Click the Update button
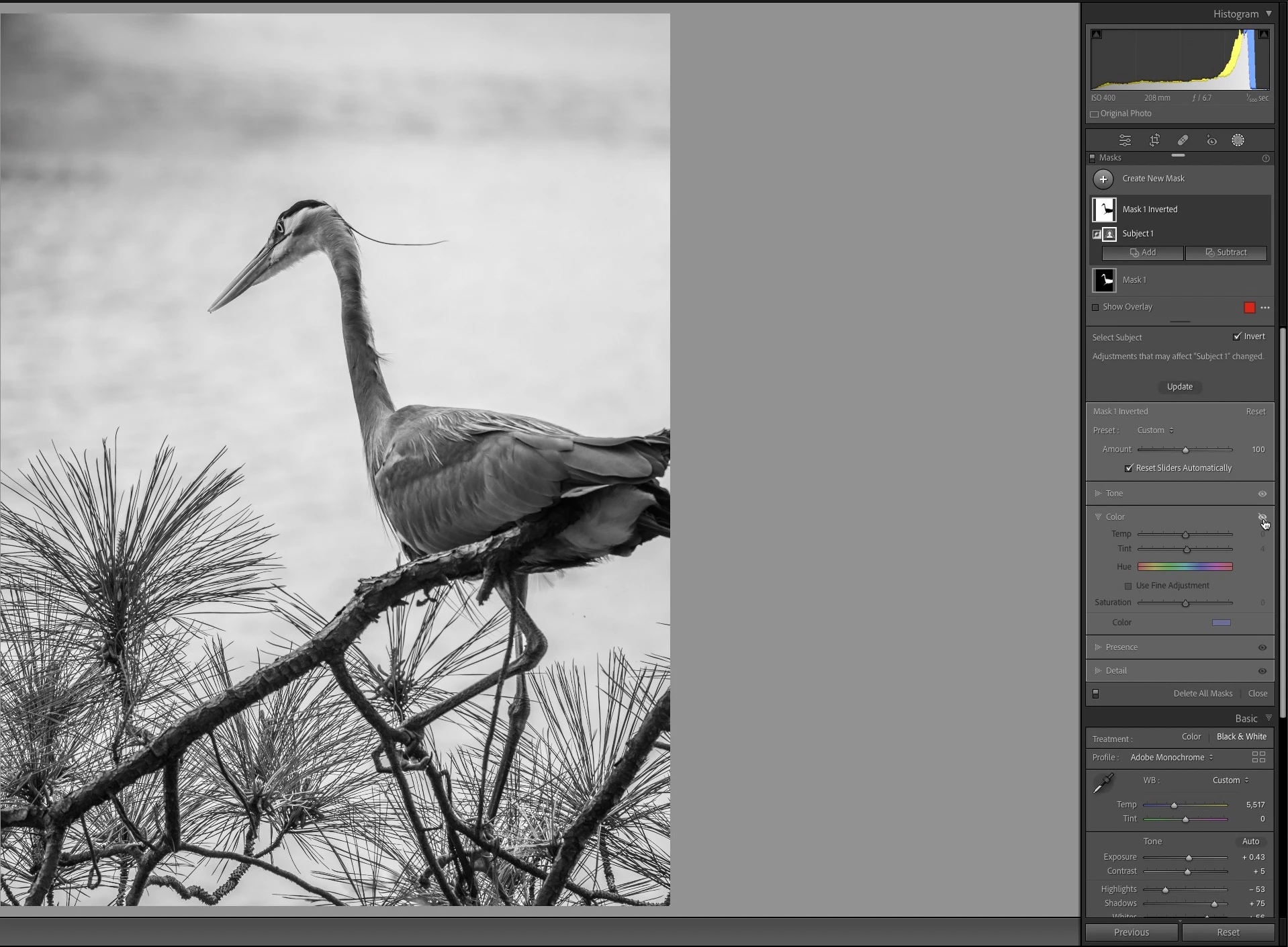The image size is (1288, 947). (1180, 387)
